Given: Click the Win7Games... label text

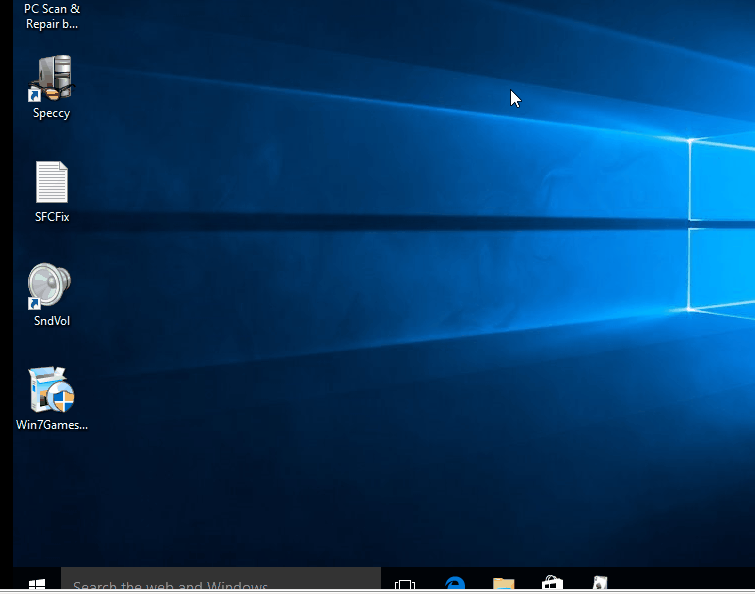Looking at the screenshot, I should [52, 425].
